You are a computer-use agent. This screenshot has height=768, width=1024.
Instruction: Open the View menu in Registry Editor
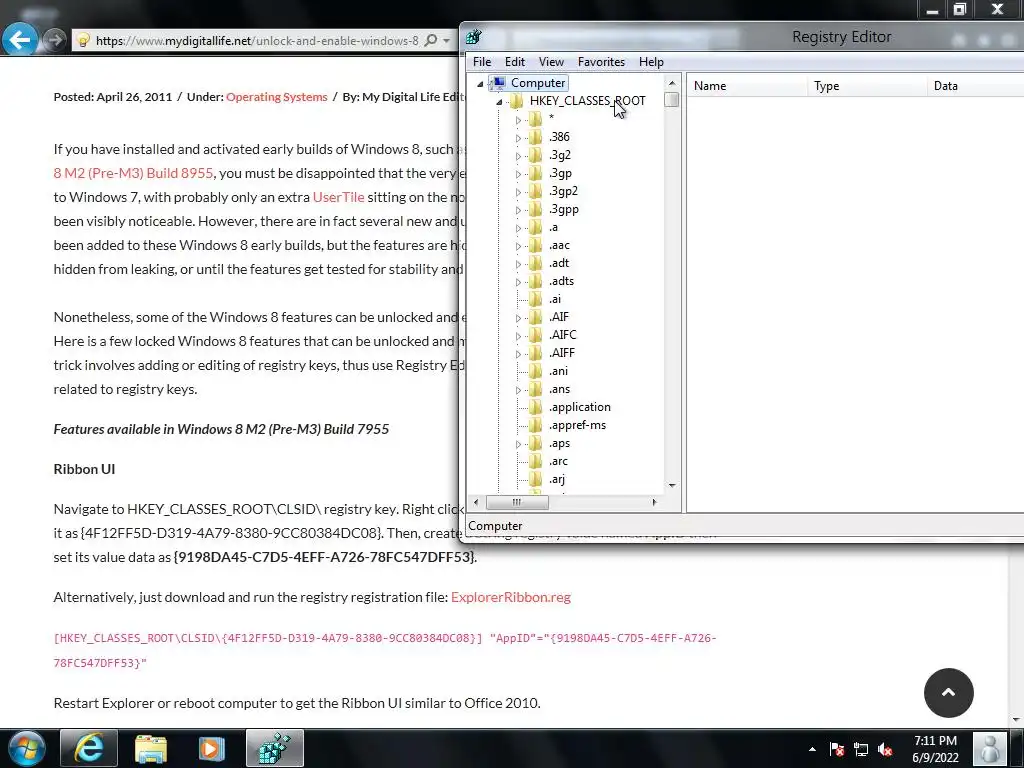[x=551, y=62]
